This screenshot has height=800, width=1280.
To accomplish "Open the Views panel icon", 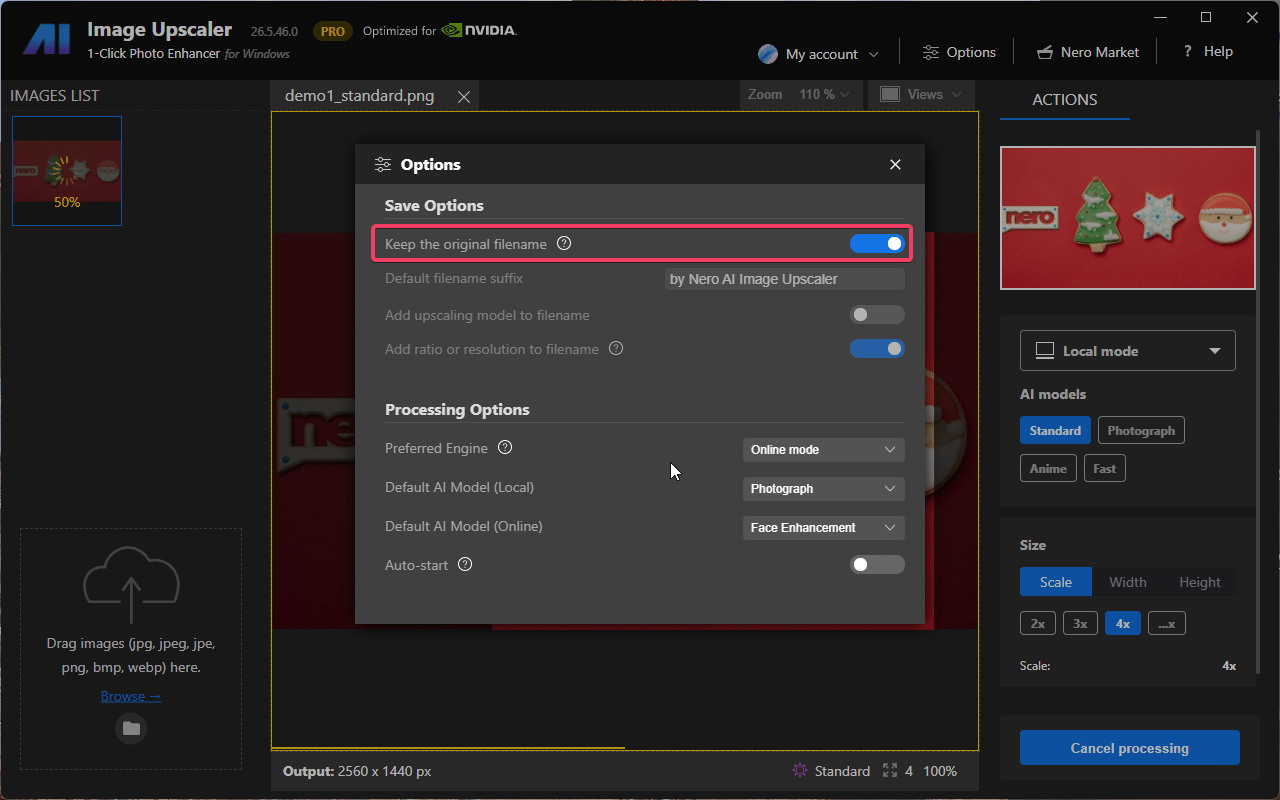I will point(888,94).
